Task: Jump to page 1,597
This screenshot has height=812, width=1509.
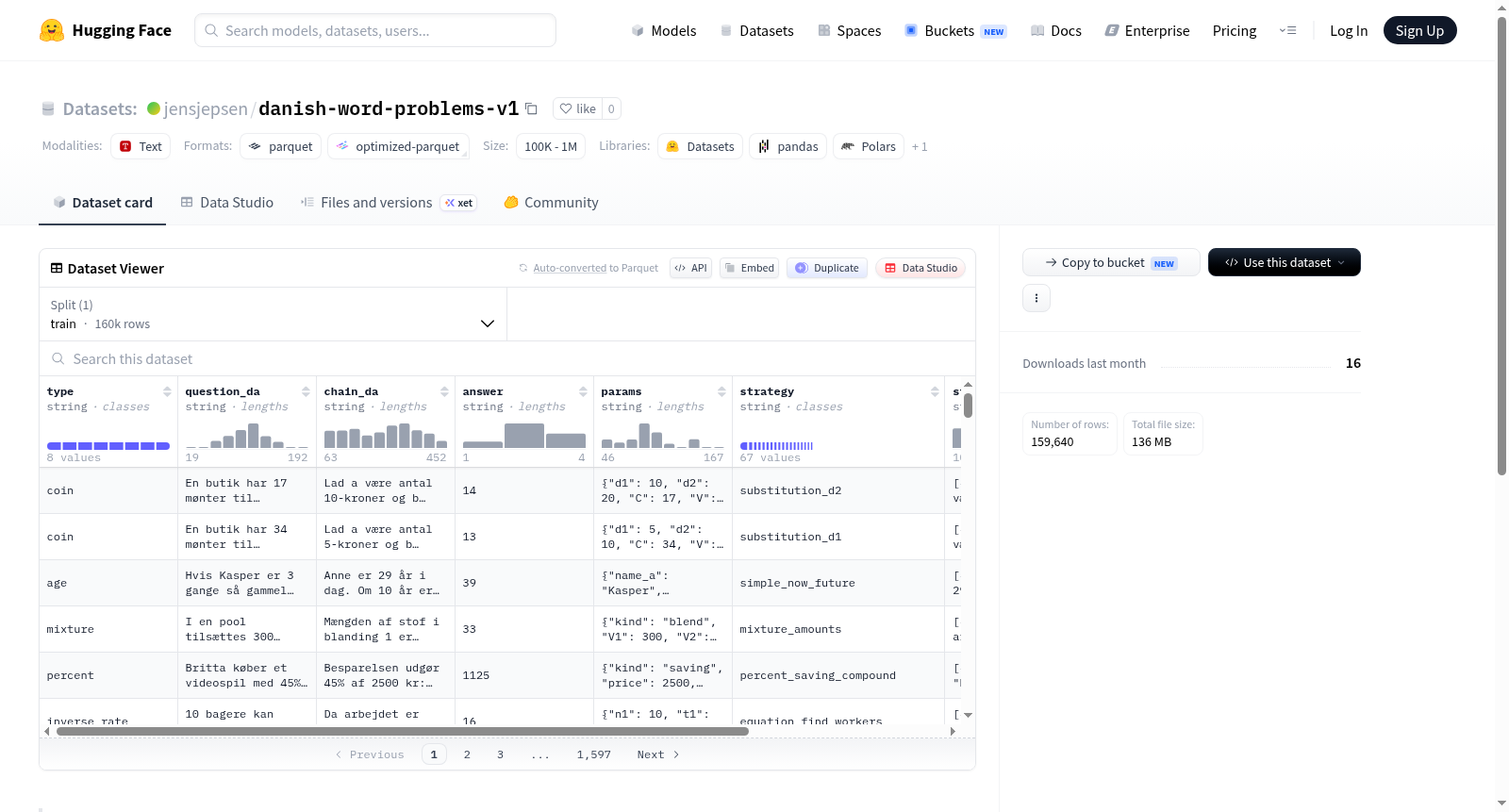Action: coord(594,754)
